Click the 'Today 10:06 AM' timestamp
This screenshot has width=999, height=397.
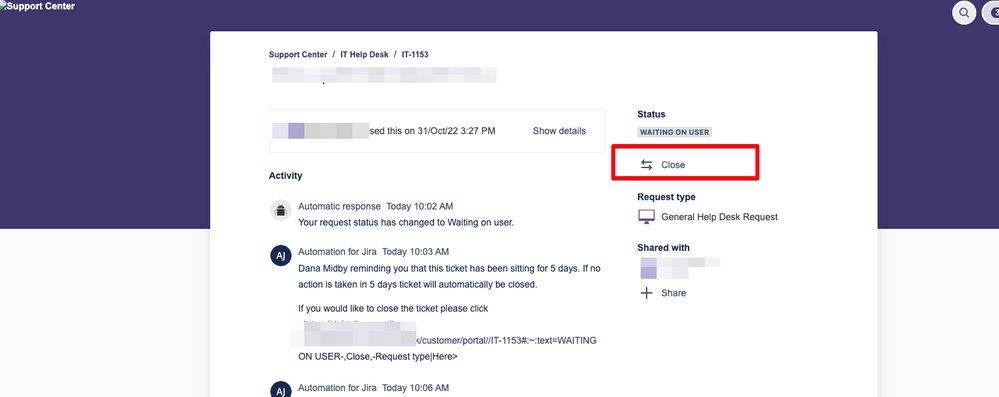[x=415, y=387]
